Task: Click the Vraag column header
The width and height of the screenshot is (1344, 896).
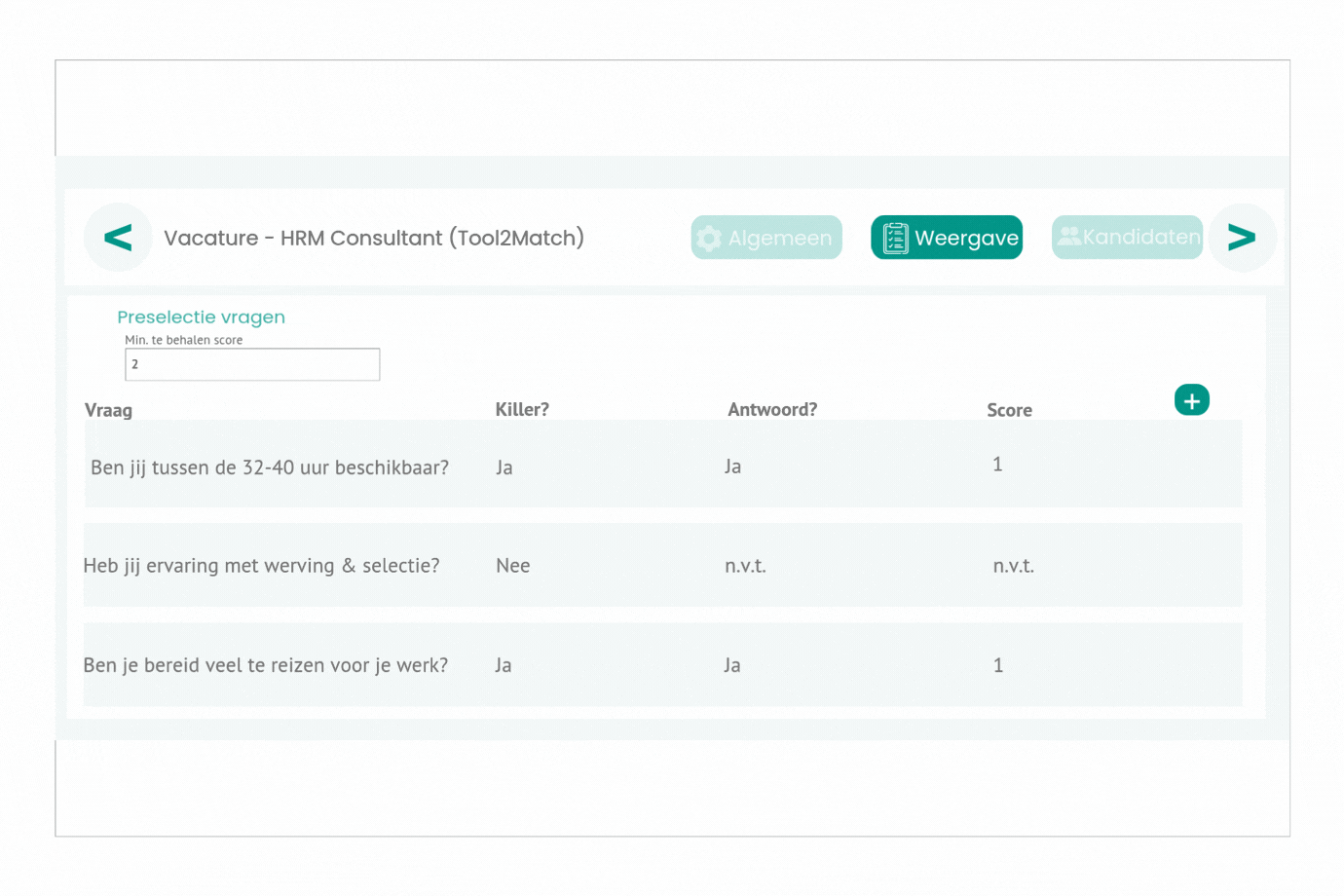Action: point(108,410)
